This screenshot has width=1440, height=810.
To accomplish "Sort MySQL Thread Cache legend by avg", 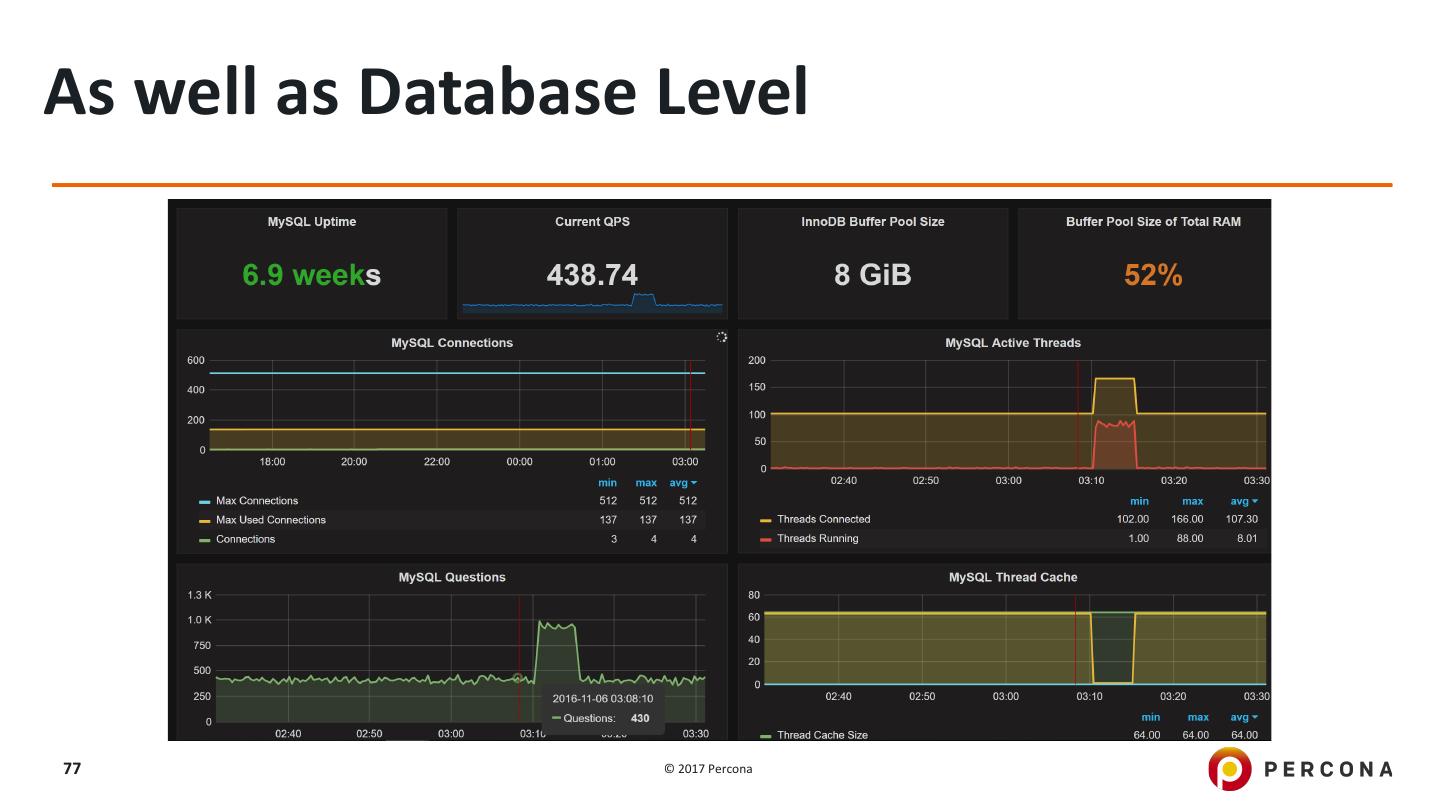I will tap(1243, 717).
